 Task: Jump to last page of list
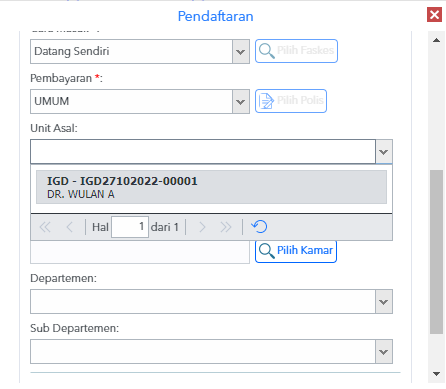[226, 227]
